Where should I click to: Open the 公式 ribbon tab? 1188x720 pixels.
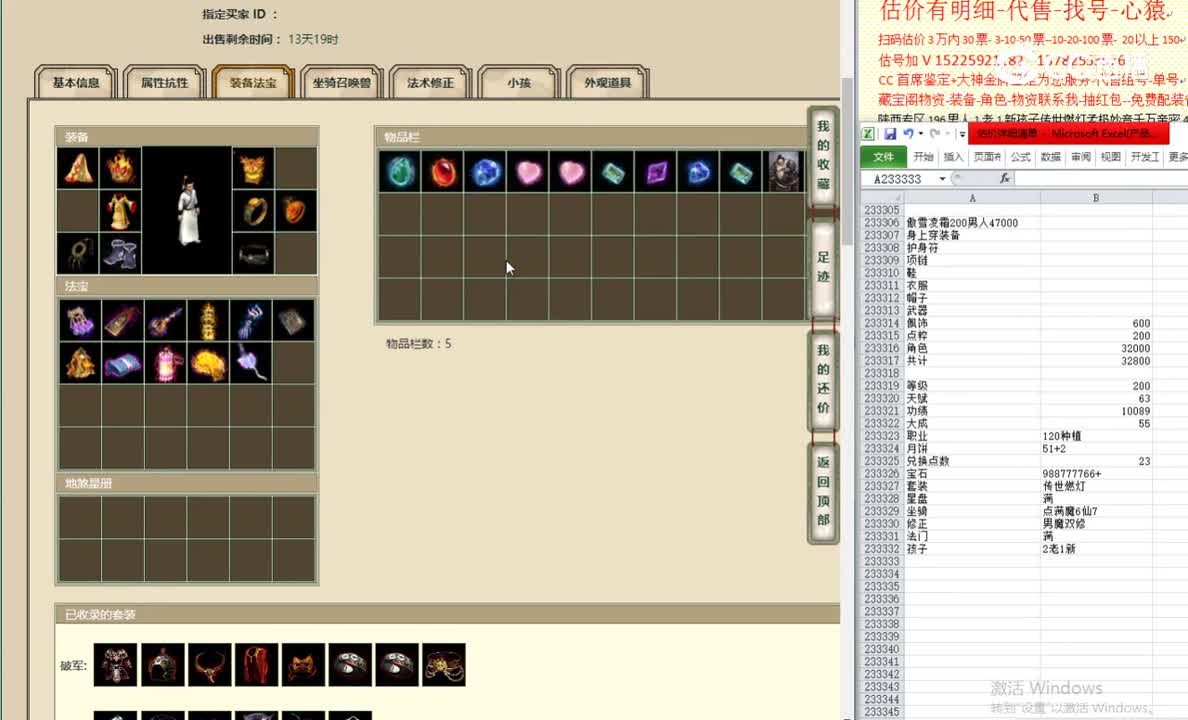(1020, 157)
